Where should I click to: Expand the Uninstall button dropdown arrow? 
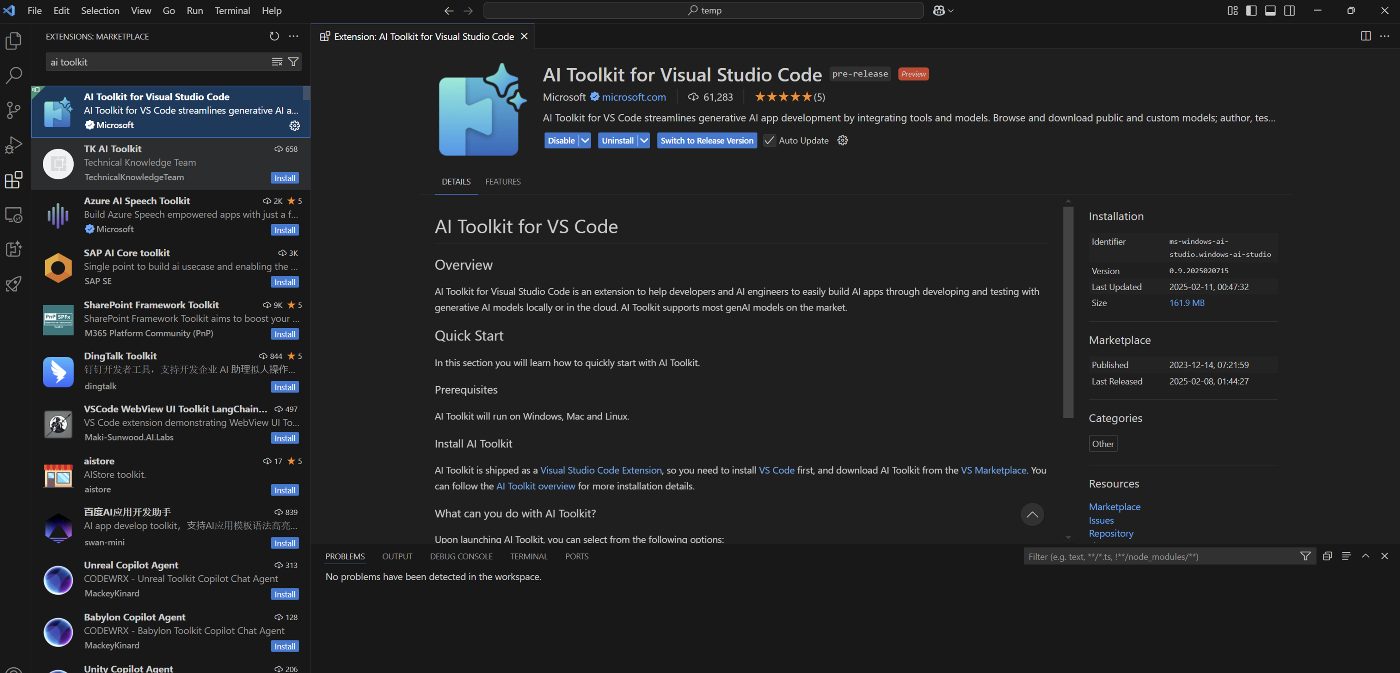point(644,140)
